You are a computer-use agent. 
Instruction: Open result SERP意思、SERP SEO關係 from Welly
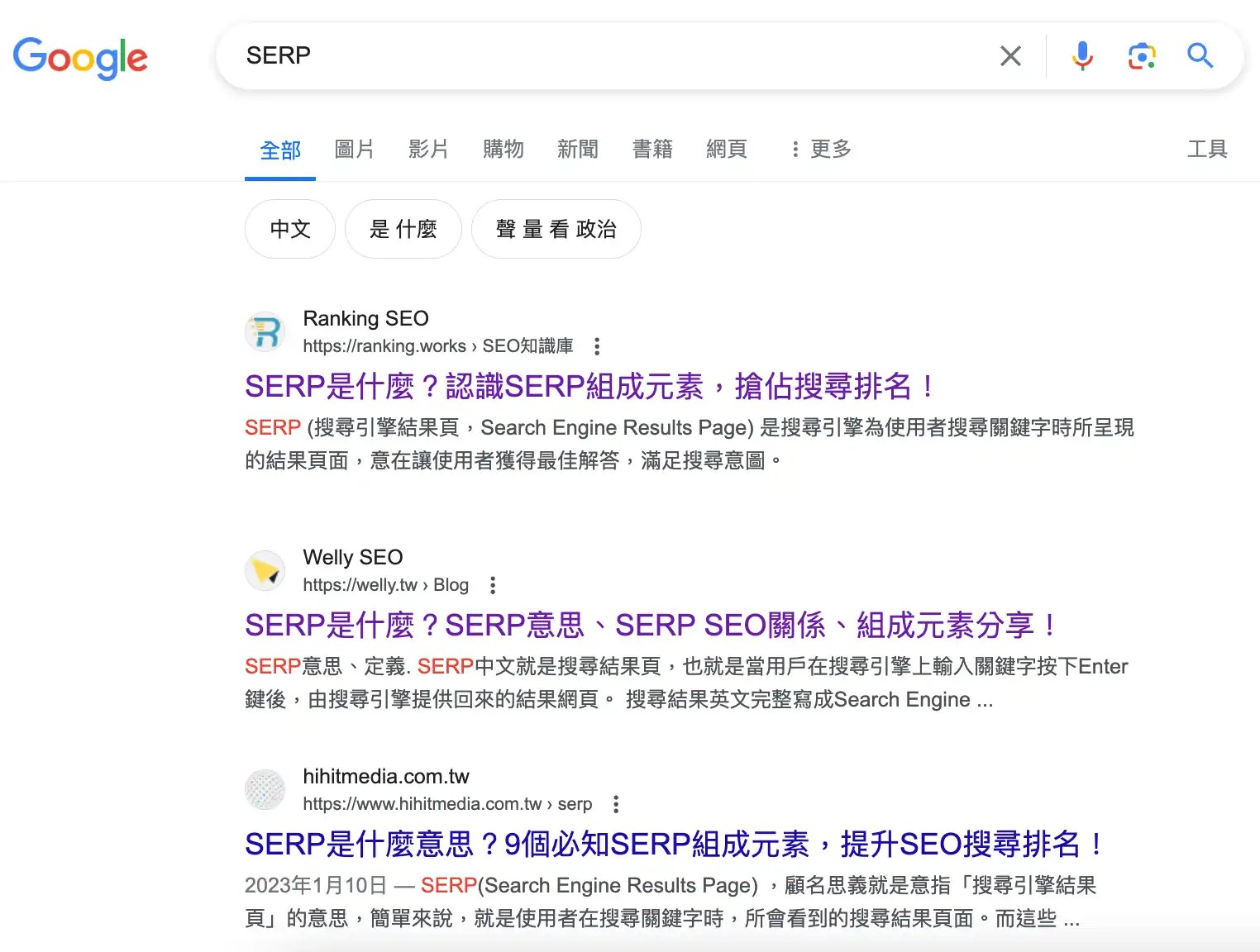tap(652, 626)
